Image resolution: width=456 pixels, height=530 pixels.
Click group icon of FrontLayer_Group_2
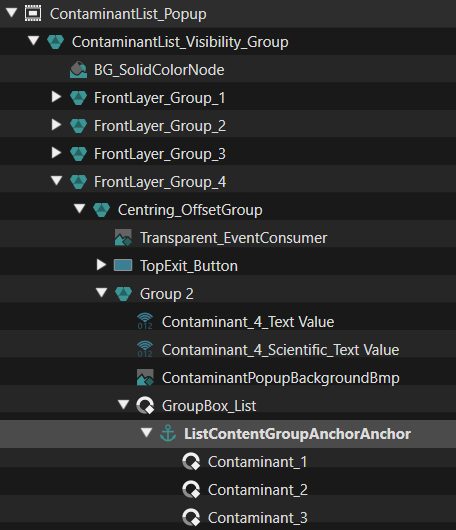tap(78, 126)
